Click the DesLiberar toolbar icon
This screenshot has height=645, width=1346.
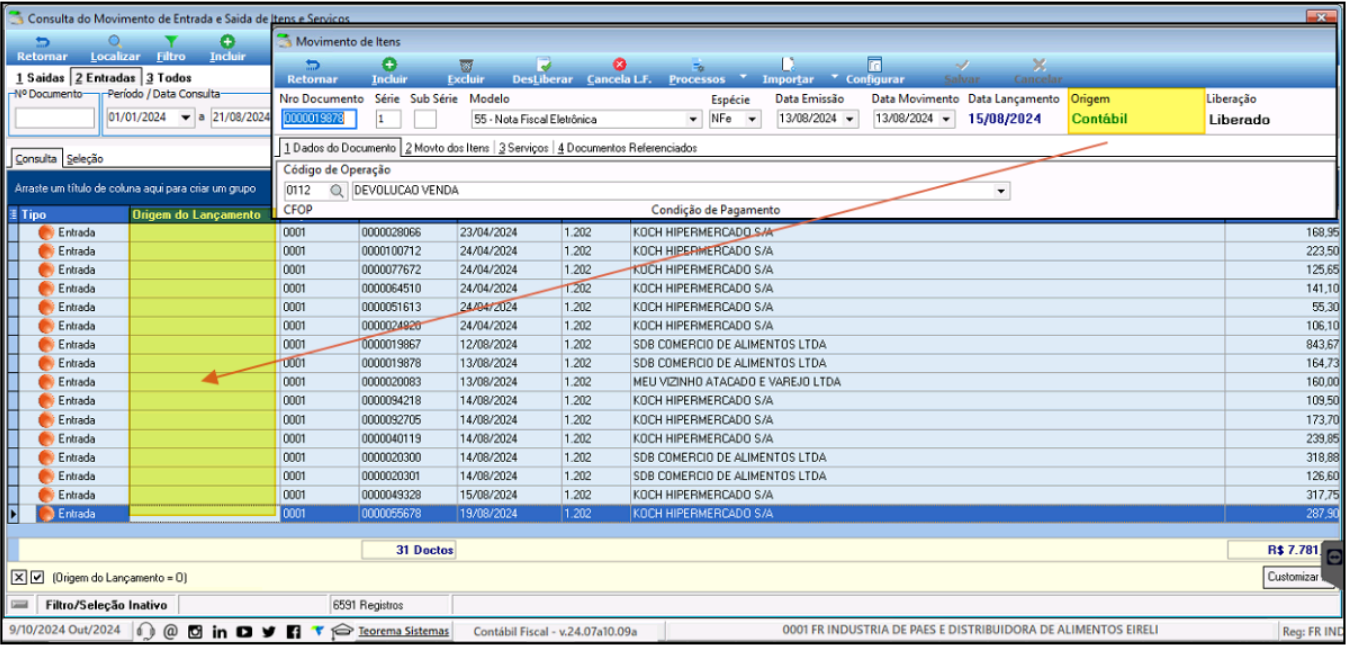[x=542, y=65]
